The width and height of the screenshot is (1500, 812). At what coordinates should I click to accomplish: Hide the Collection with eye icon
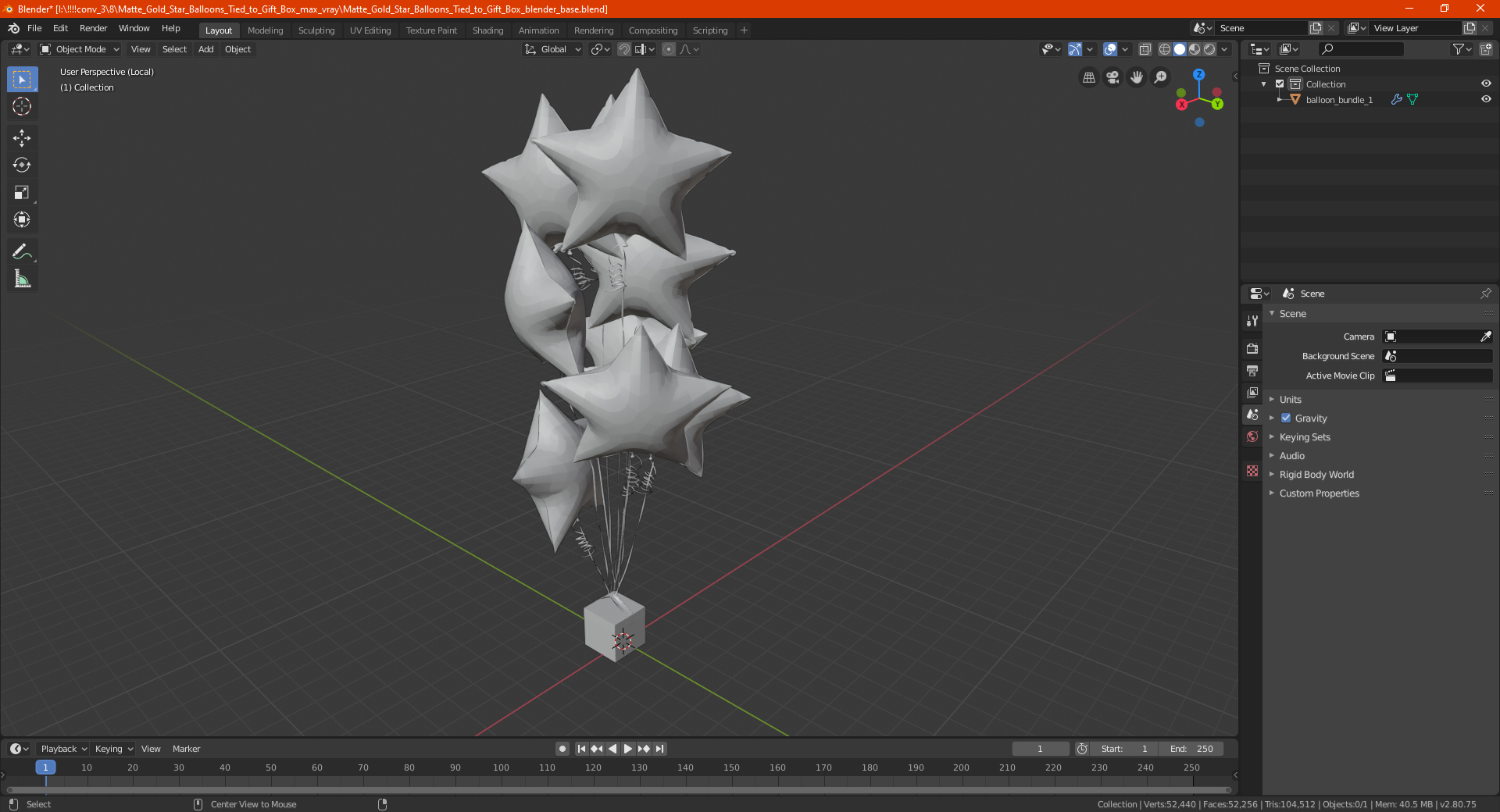pos(1486,84)
